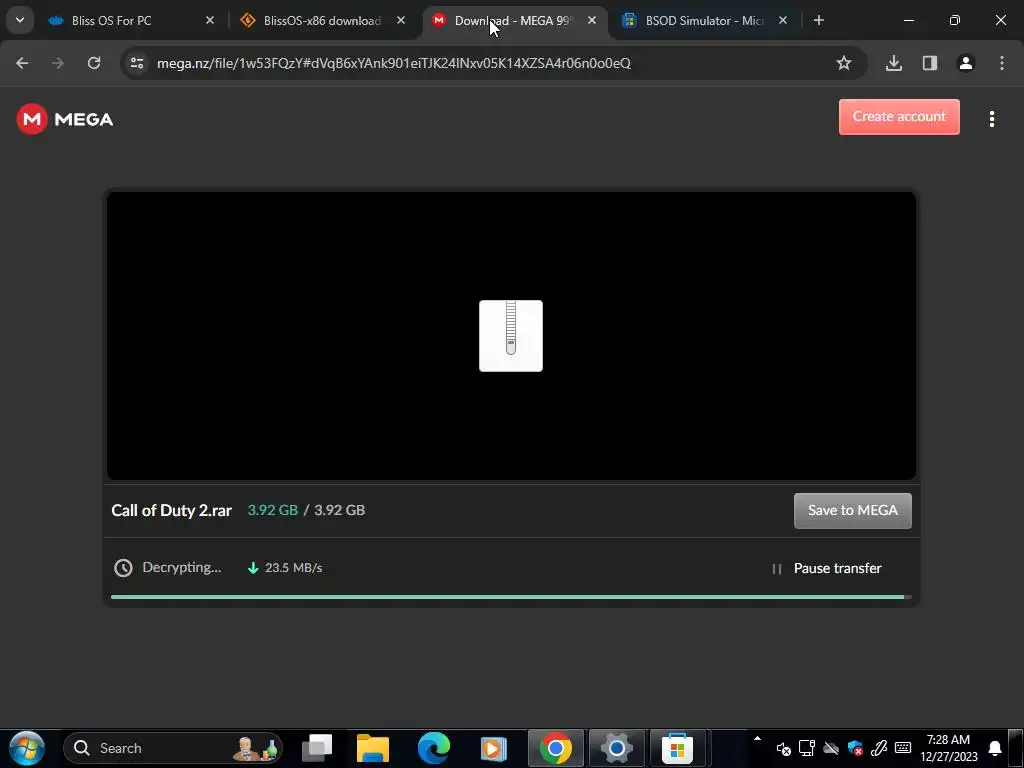The height and width of the screenshot is (768, 1024).
Task: Open the Chrome profile menu
Action: tap(965, 63)
